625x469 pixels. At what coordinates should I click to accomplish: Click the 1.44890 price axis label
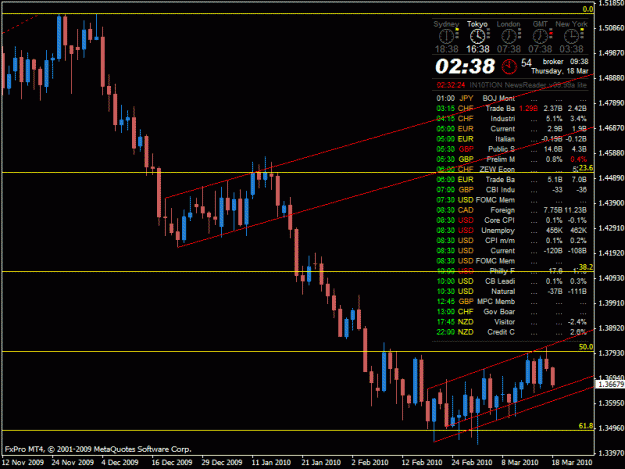point(611,178)
